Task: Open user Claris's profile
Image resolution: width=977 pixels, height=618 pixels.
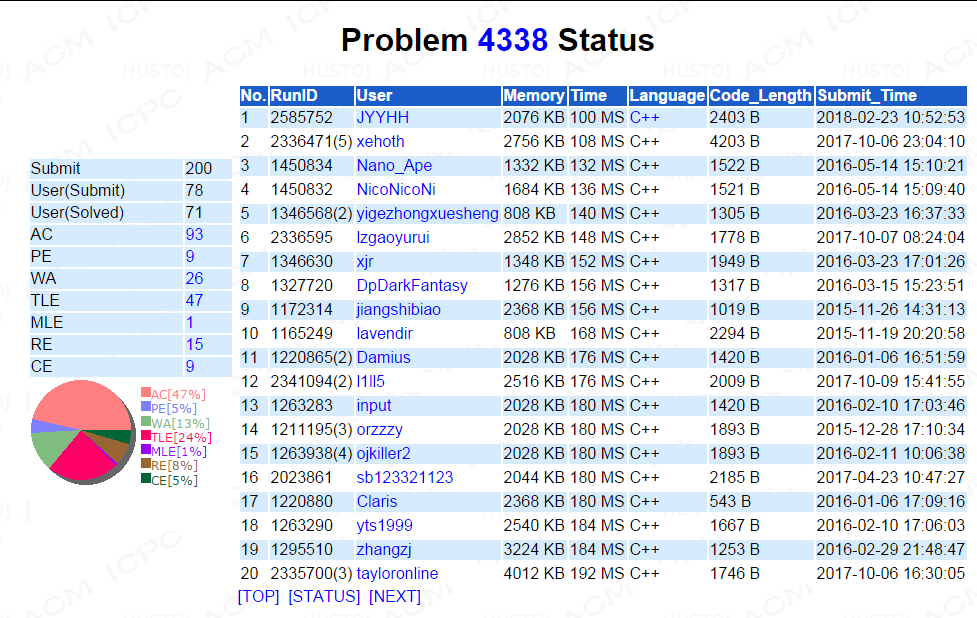Action: [376, 502]
